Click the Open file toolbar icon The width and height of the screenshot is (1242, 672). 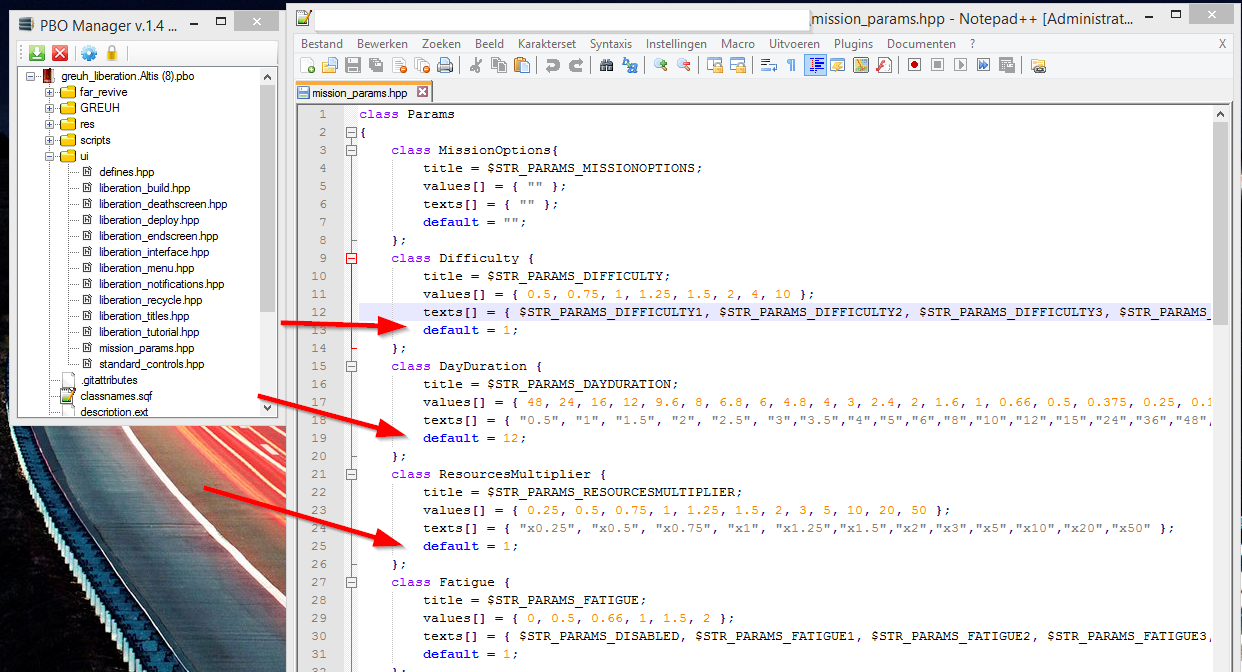(330, 65)
